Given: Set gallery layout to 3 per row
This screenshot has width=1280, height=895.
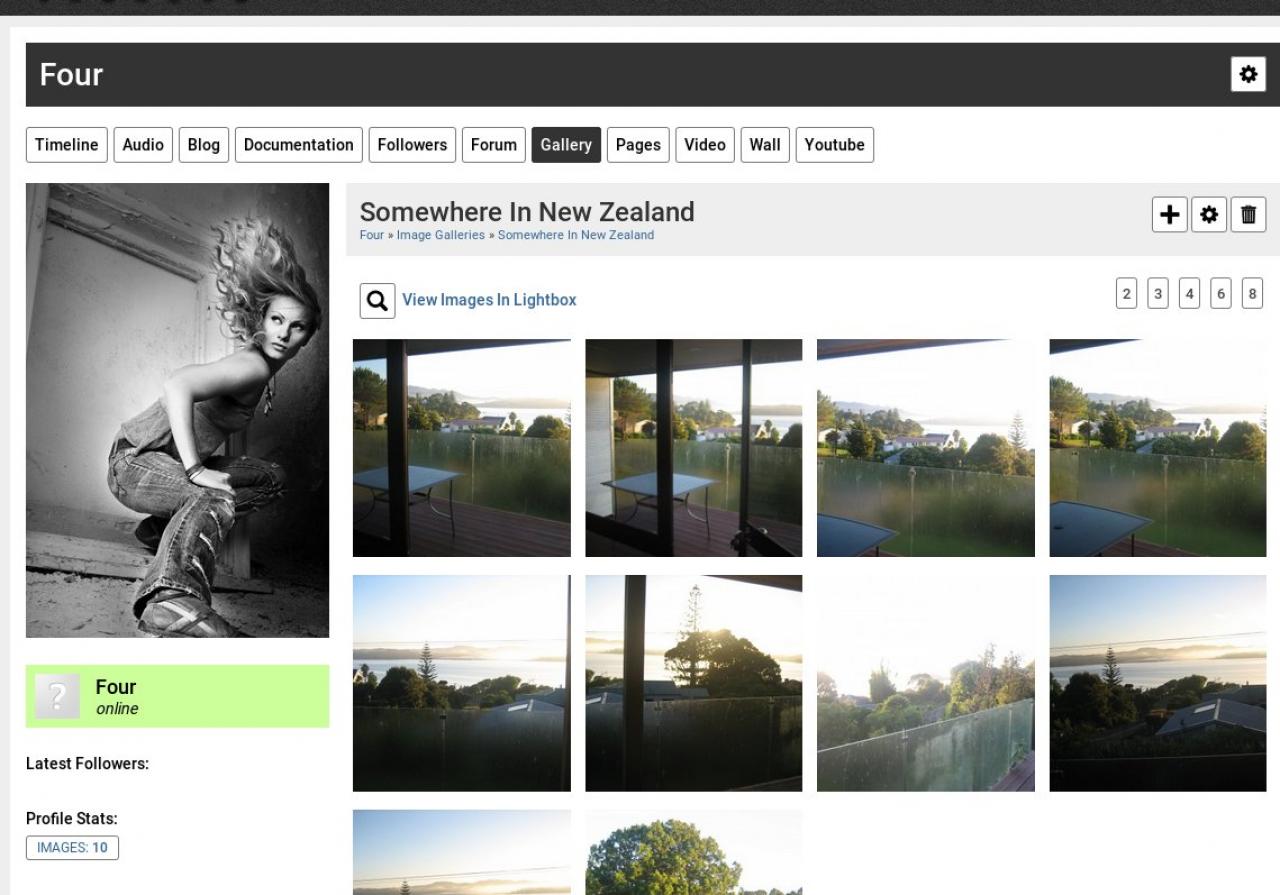Looking at the screenshot, I should (x=1158, y=293).
